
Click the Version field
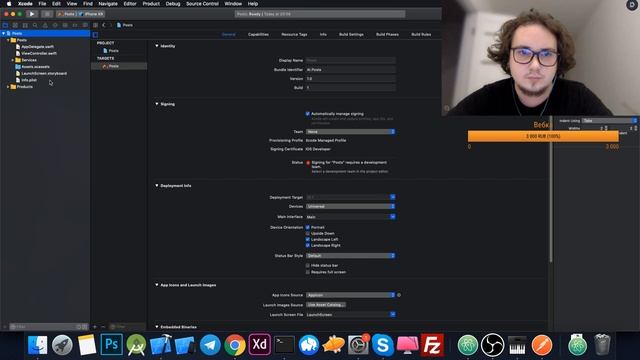[351, 79]
